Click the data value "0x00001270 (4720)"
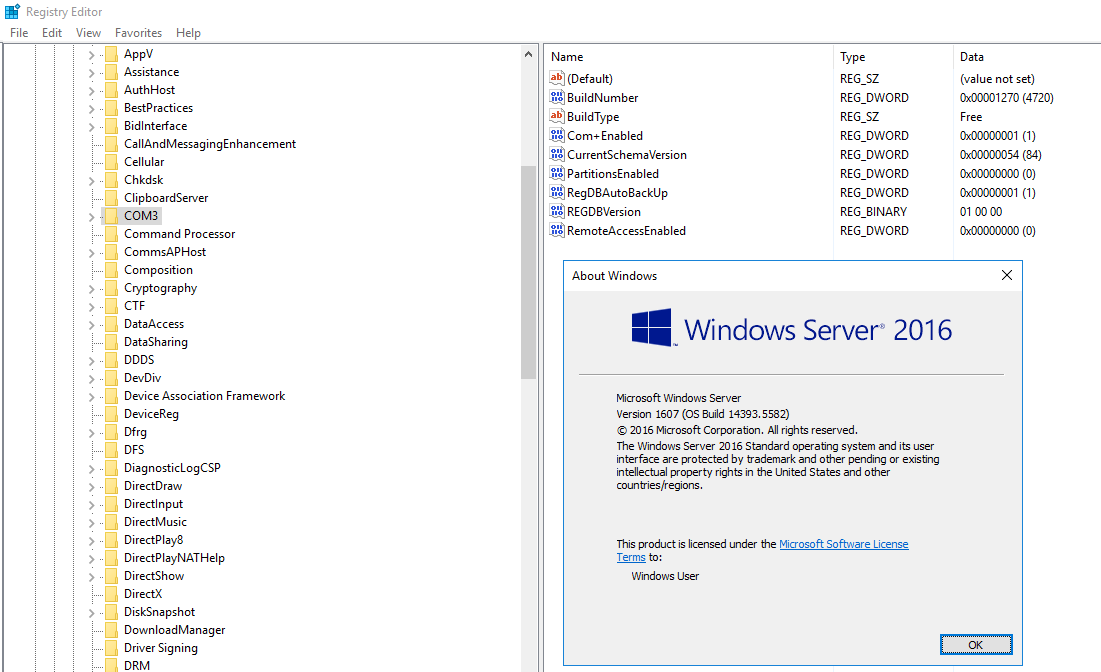The height and width of the screenshot is (672, 1101). click(x=1007, y=98)
